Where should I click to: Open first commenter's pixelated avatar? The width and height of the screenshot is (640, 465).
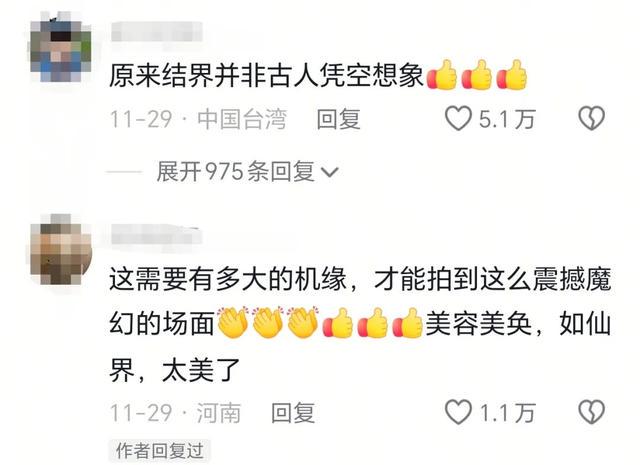pos(60,47)
